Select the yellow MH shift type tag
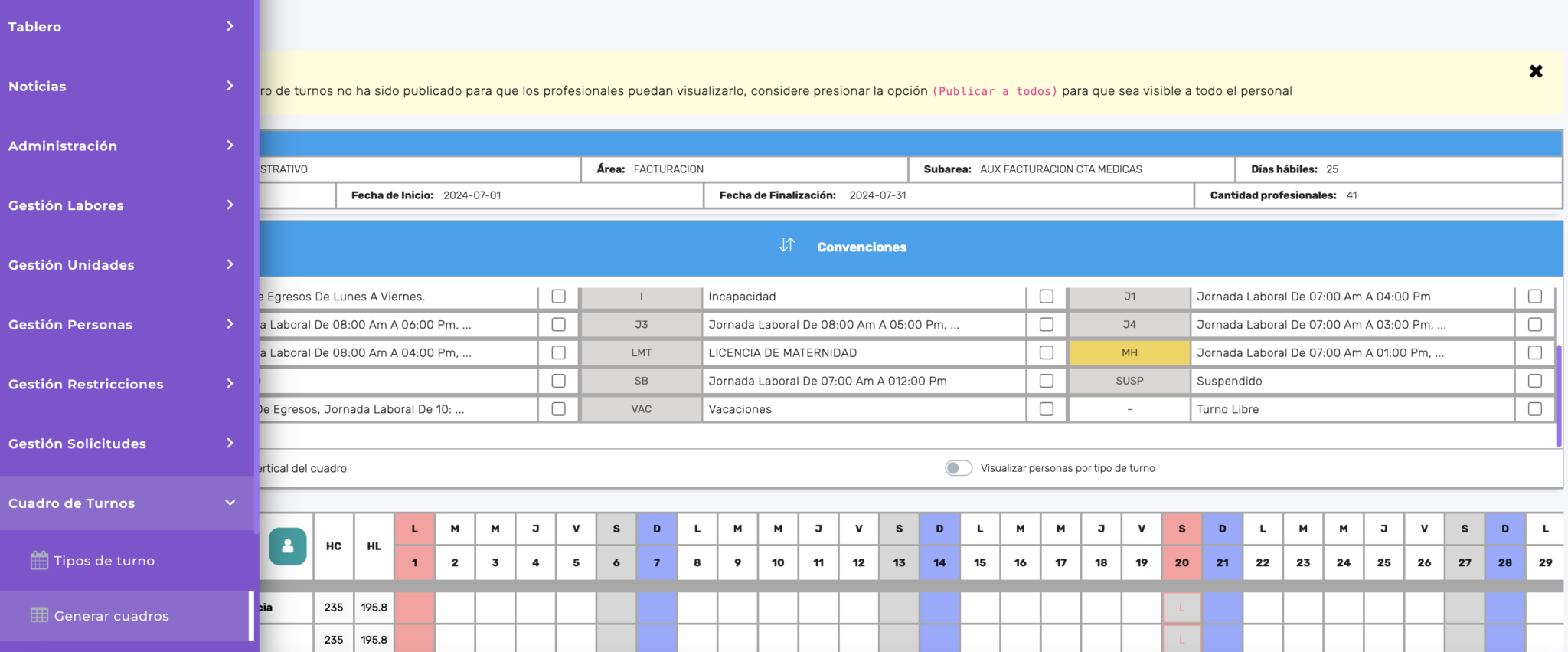The image size is (1568, 652). pyautogui.click(x=1129, y=352)
